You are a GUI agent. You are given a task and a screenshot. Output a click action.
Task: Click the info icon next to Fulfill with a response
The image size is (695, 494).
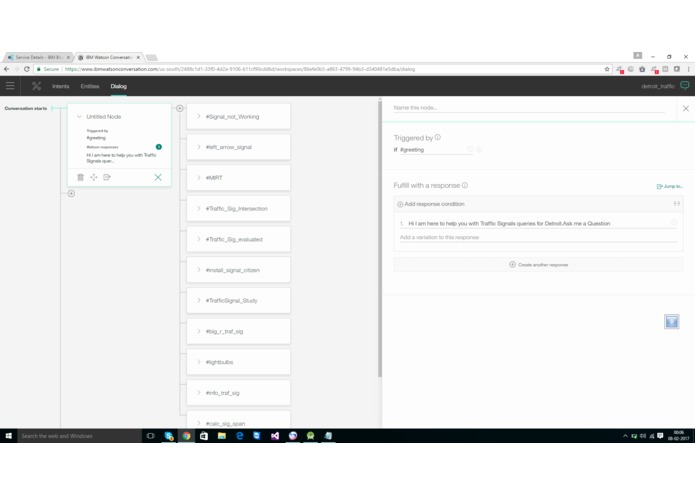[465, 185]
